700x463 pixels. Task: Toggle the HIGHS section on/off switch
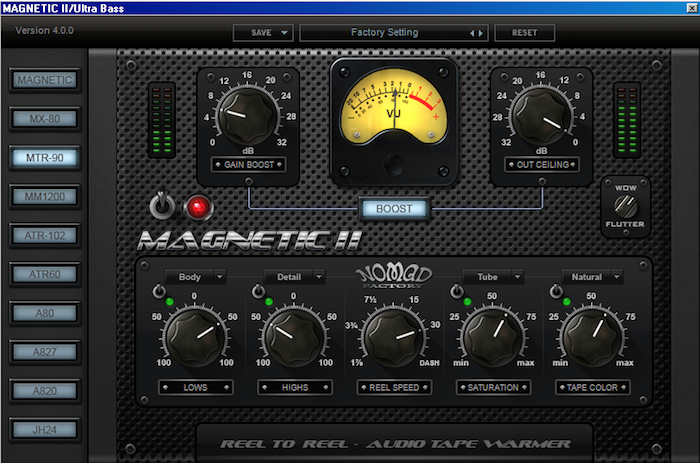click(258, 292)
